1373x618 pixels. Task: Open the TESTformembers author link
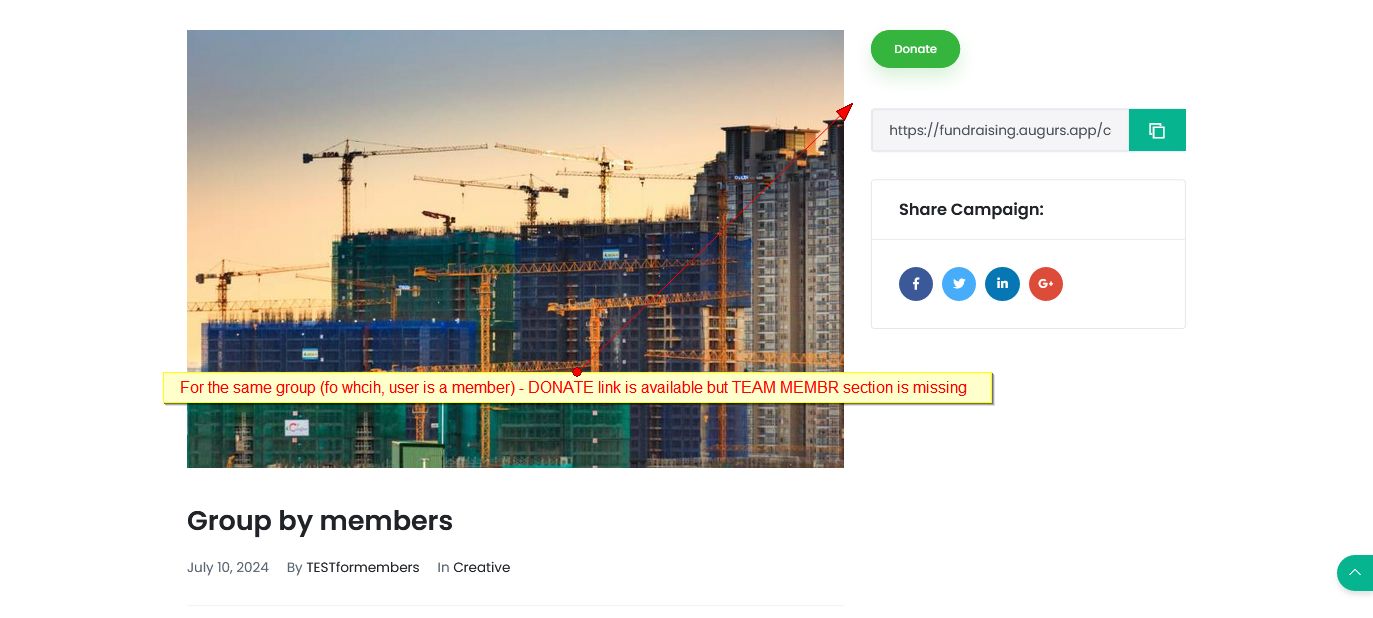363,567
